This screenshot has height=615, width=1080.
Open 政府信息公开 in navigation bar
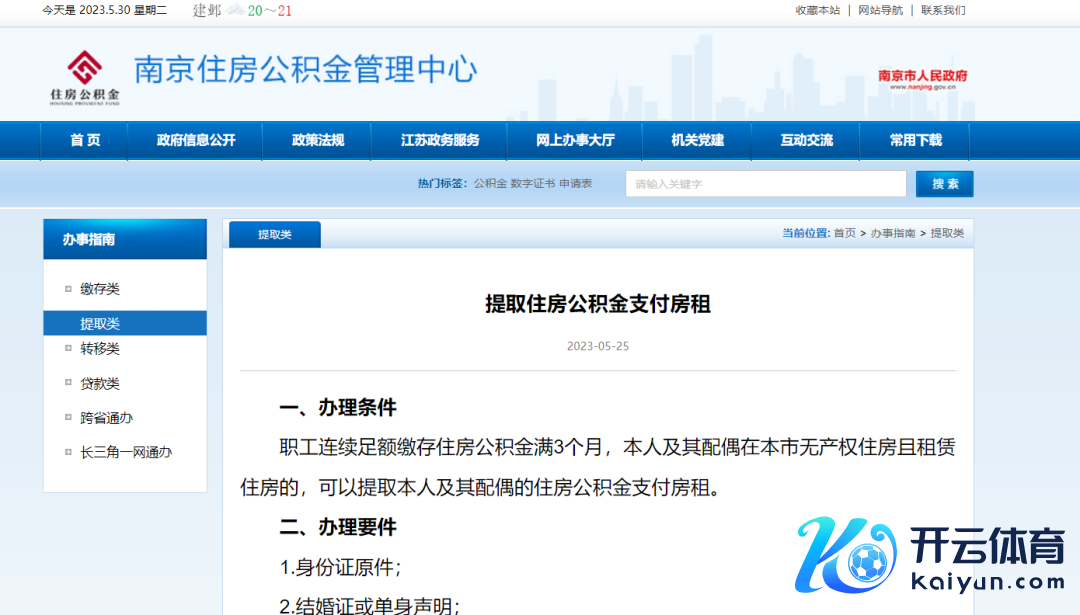[196, 141]
